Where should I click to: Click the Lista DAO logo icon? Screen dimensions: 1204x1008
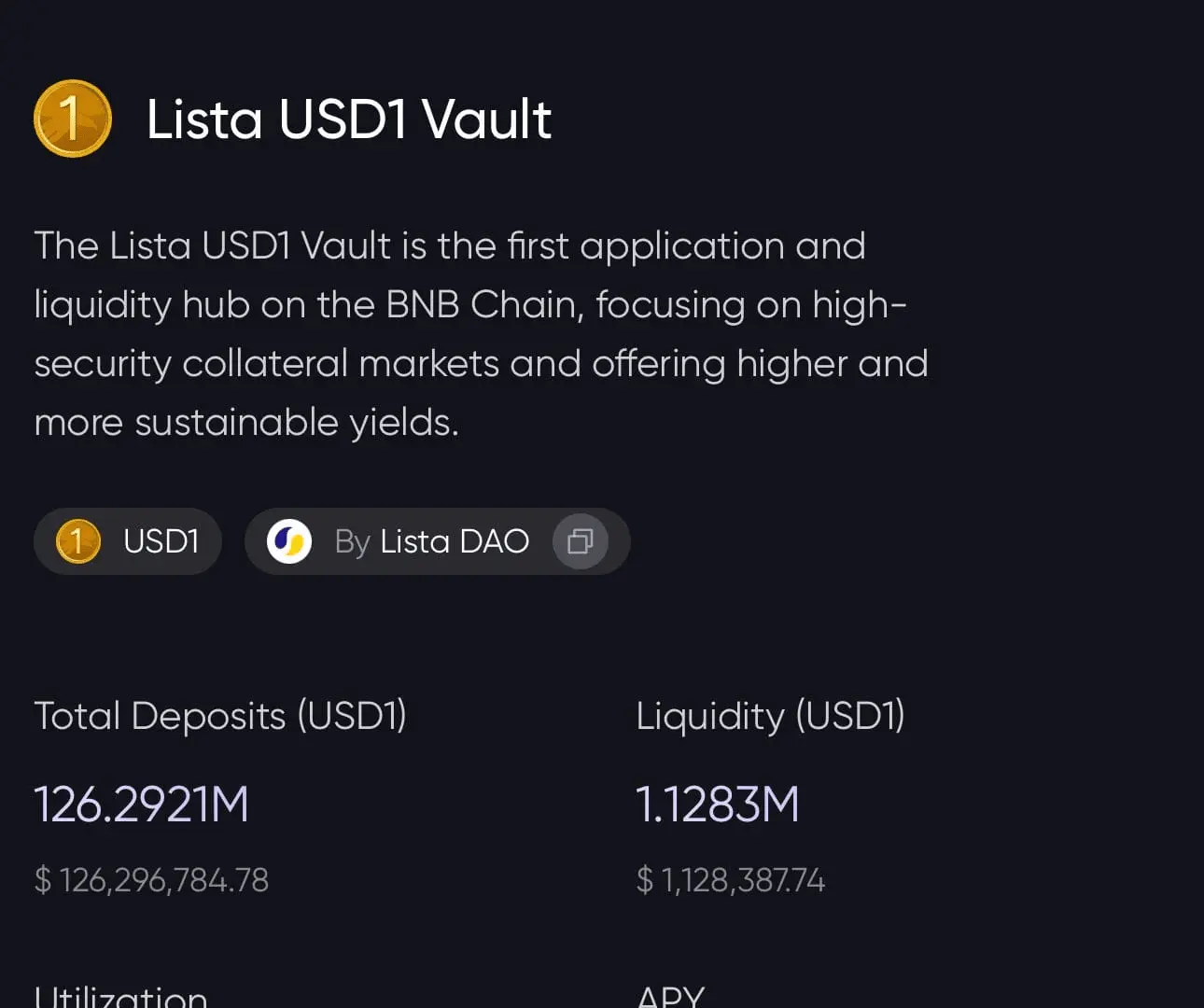point(289,541)
